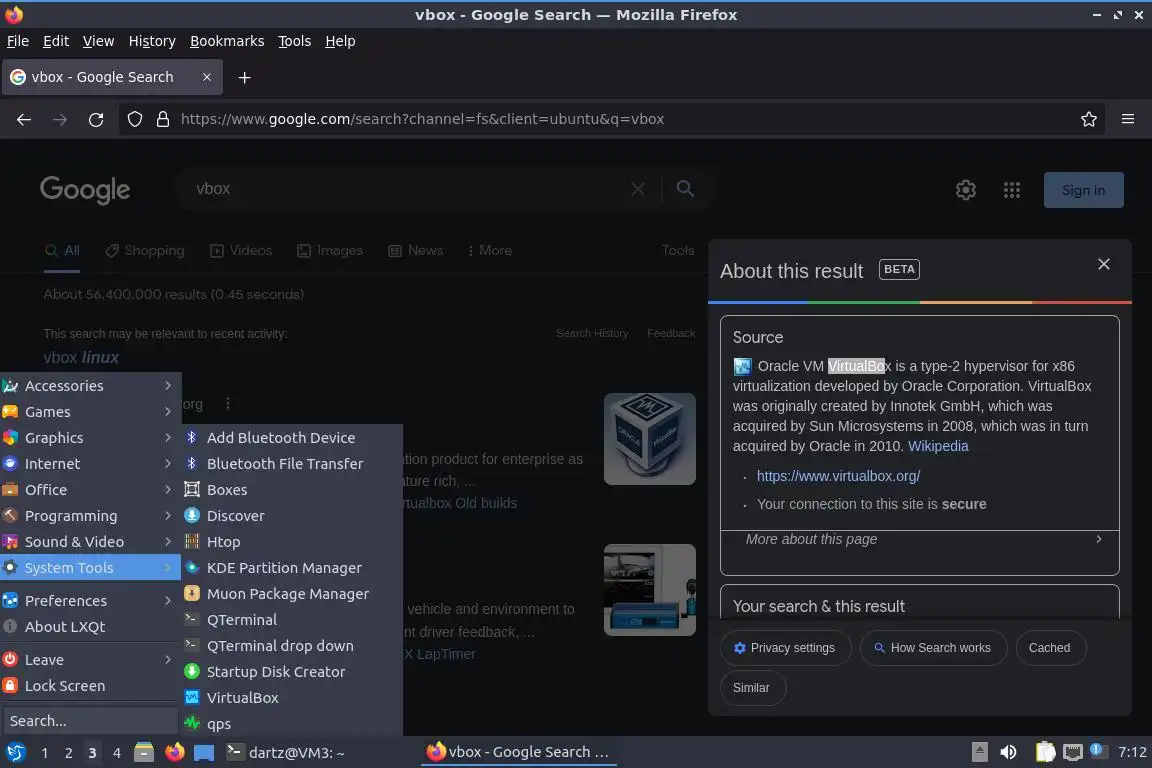This screenshot has height=768, width=1152.
Task: Launch Htop from the menu
Action: click(292, 542)
